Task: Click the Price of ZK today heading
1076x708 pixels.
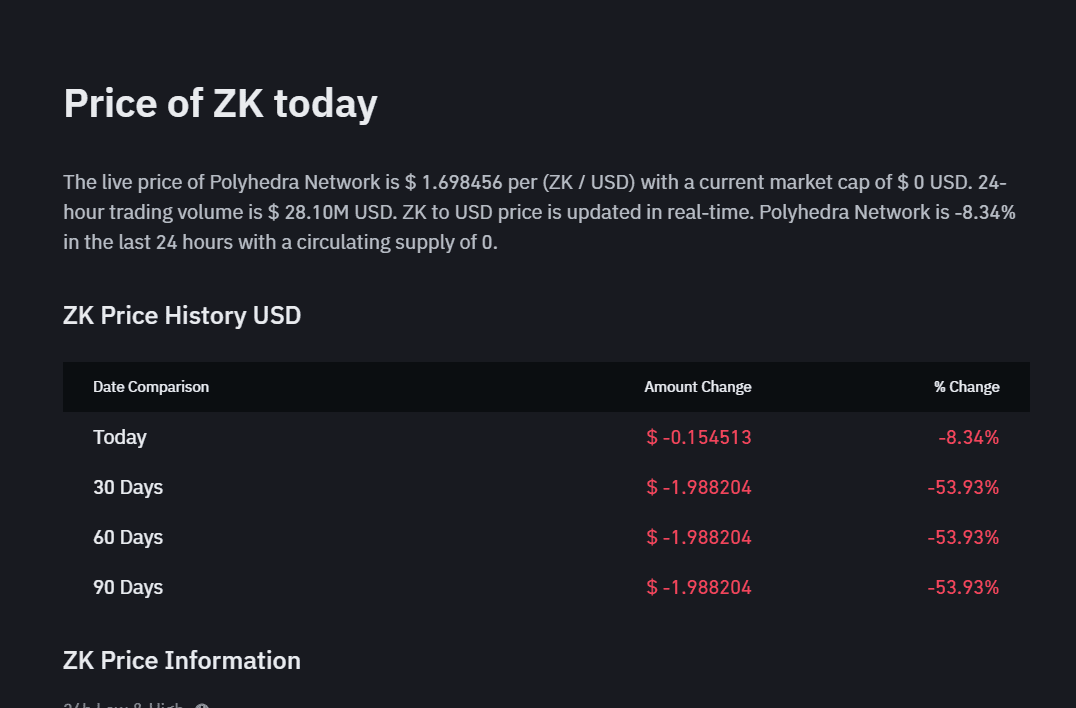Action: 220,104
